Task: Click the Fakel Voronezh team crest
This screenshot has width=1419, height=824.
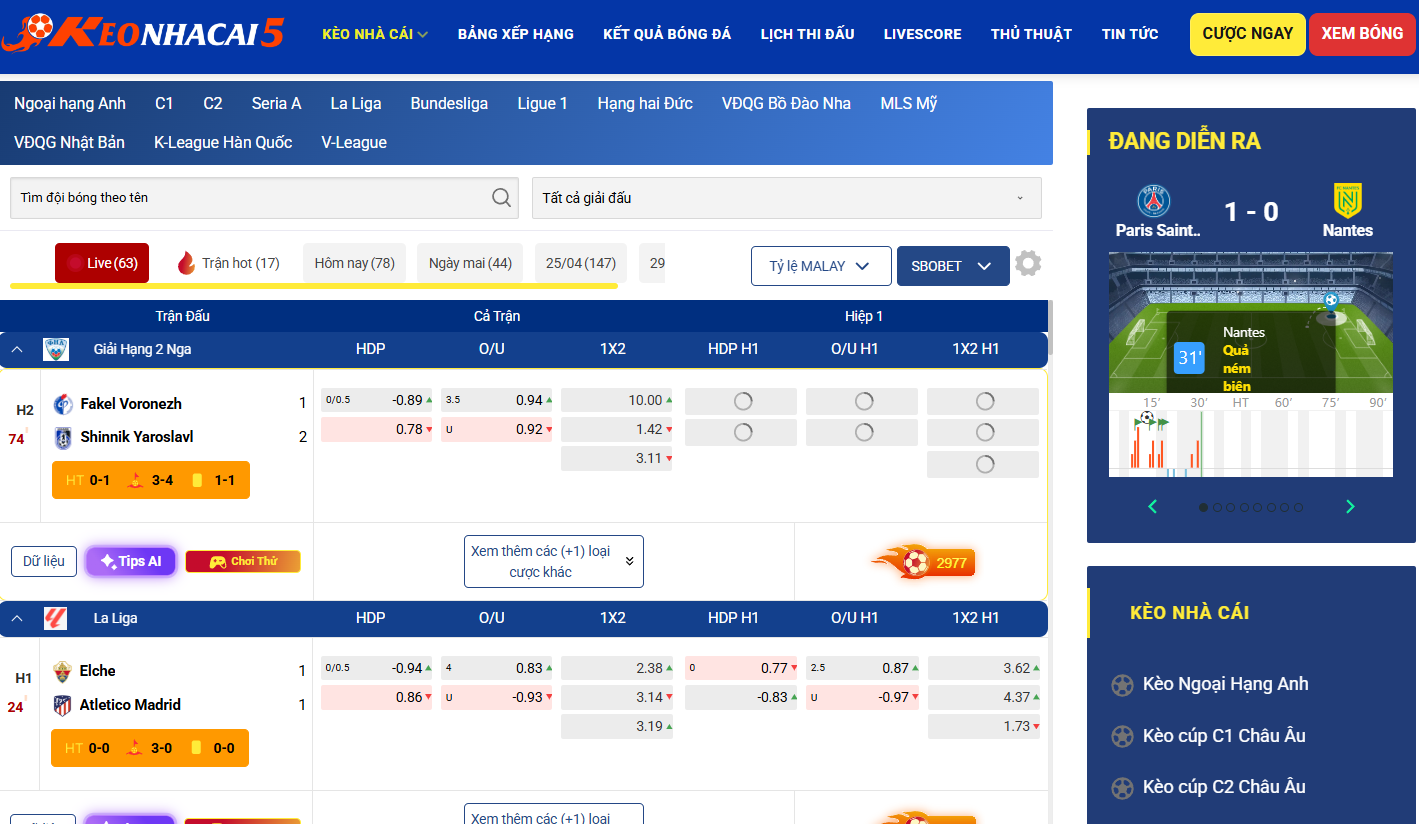Action: click(63, 404)
